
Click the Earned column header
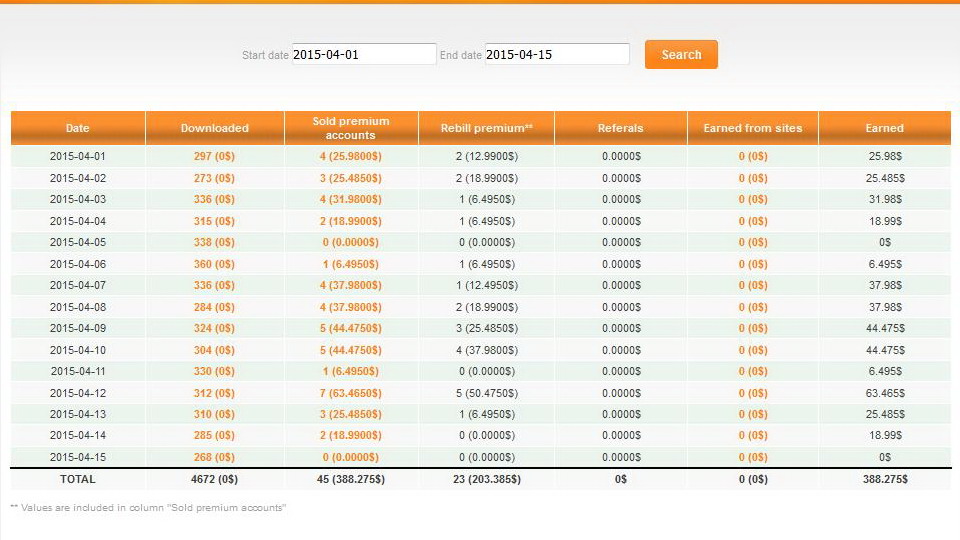pos(884,128)
